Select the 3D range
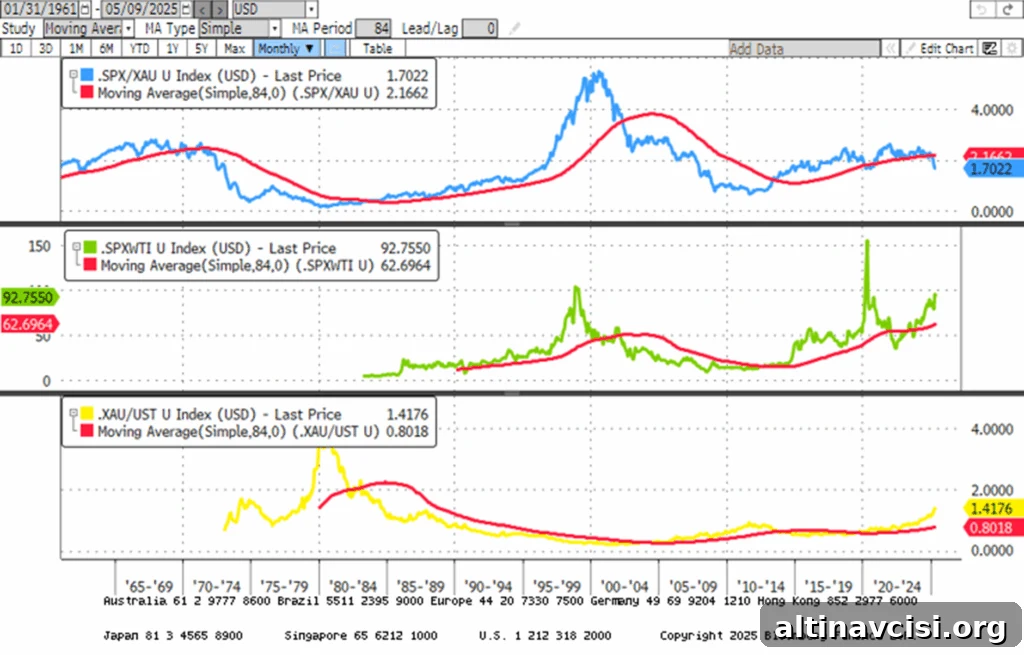 [46, 48]
